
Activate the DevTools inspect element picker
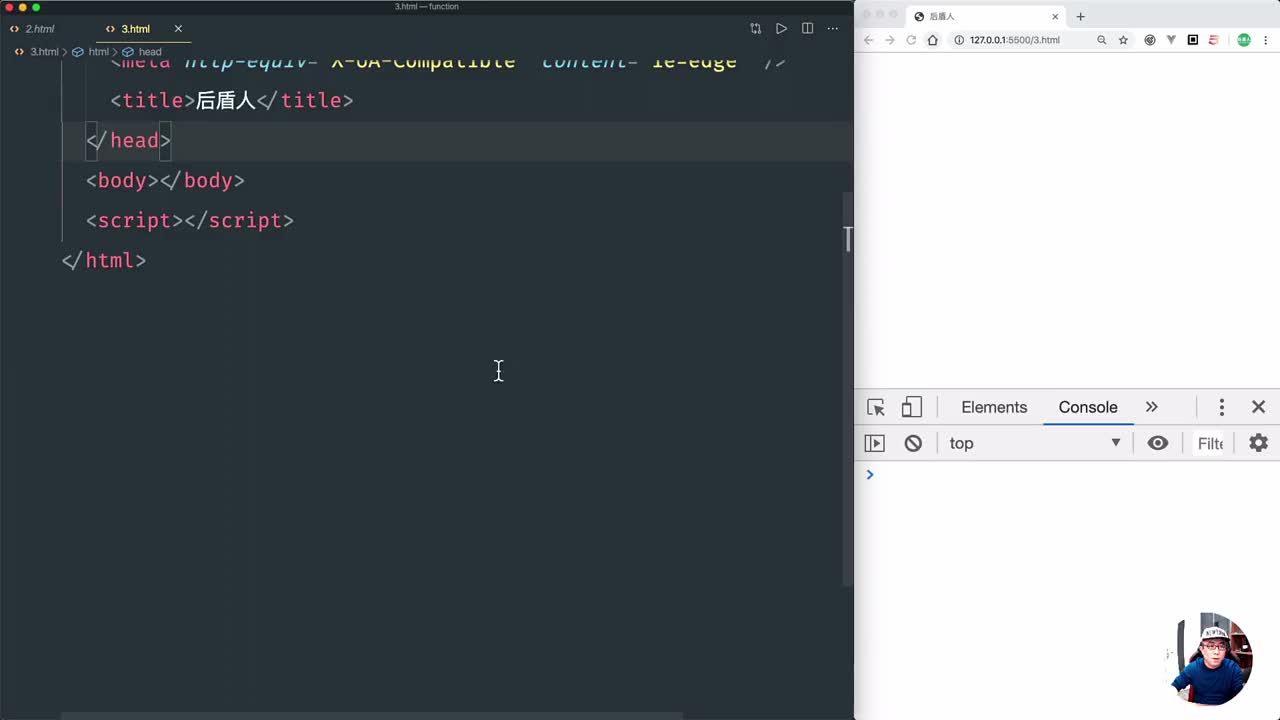(876, 407)
